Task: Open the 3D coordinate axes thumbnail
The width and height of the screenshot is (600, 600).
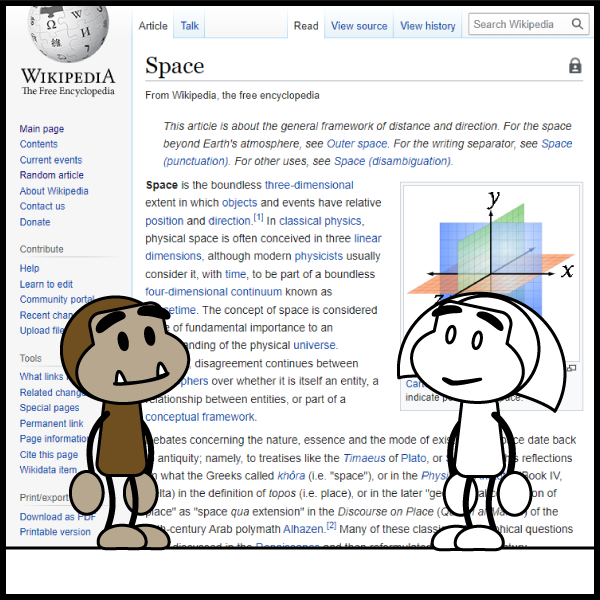Action: point(491,249)
